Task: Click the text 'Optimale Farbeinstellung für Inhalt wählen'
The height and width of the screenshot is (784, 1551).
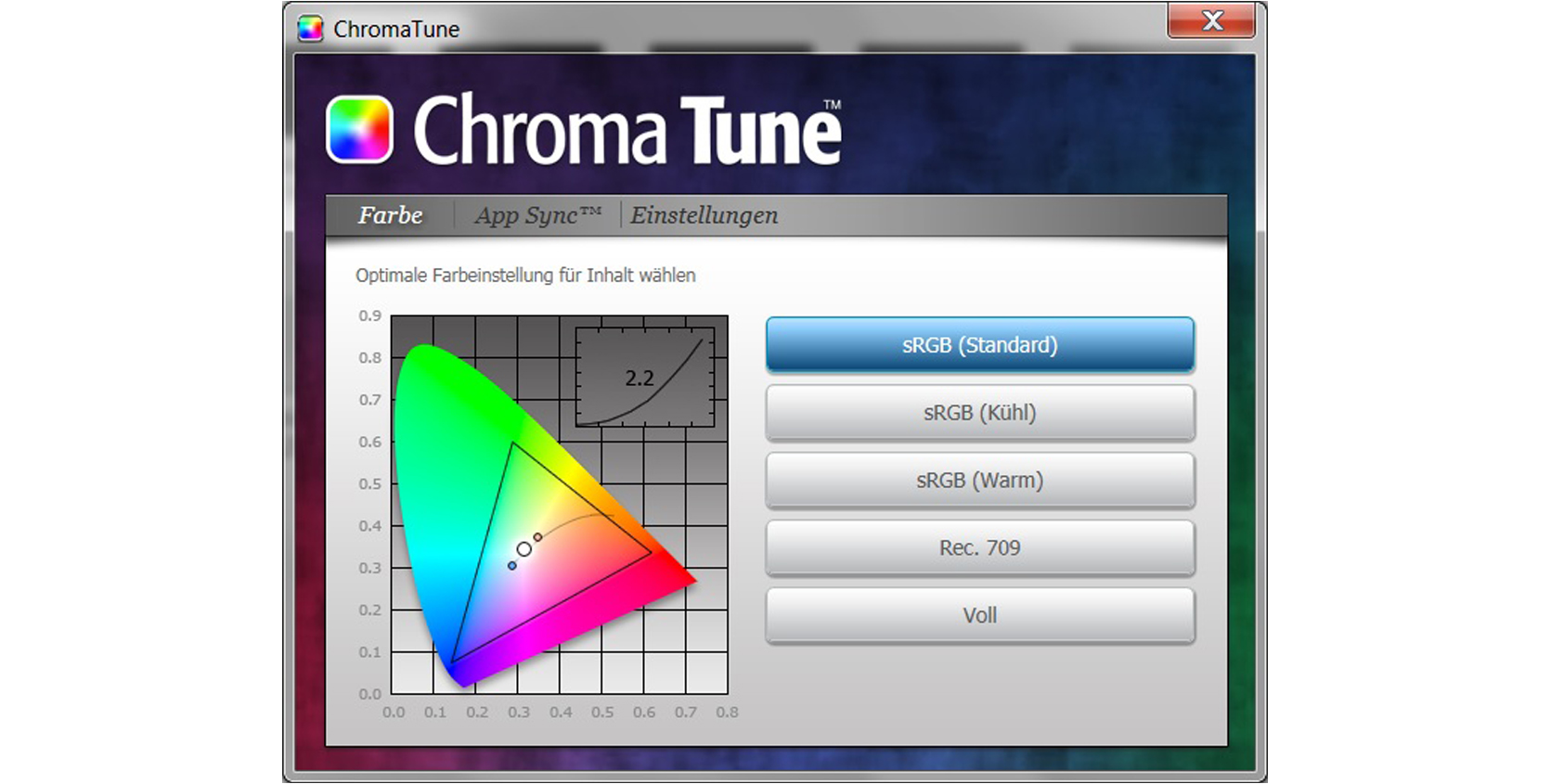Action: coord(525,276)
